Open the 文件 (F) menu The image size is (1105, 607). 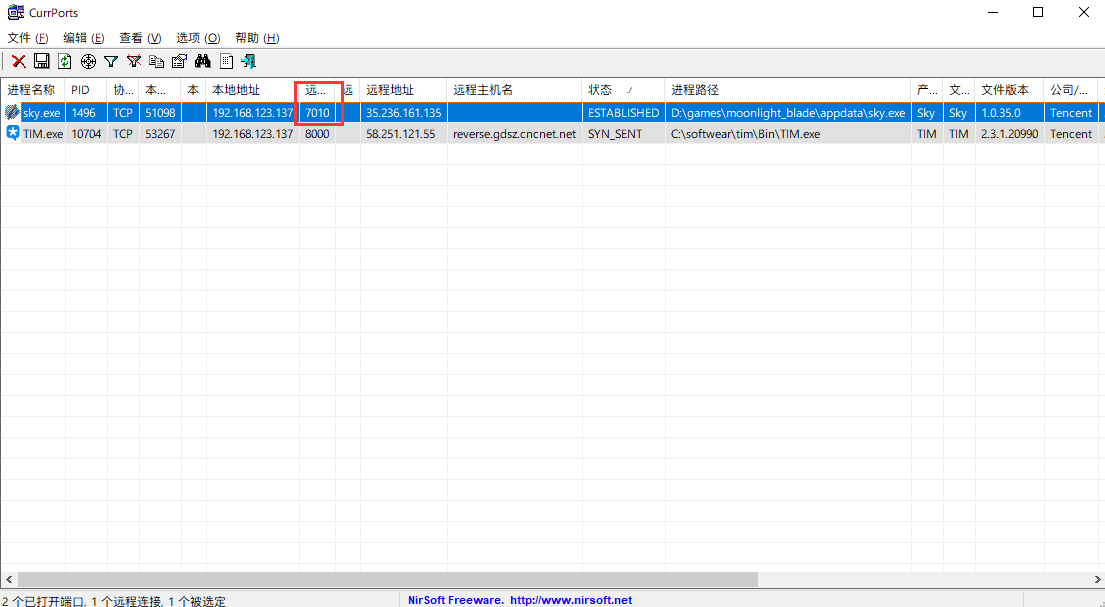coord(27,38)
